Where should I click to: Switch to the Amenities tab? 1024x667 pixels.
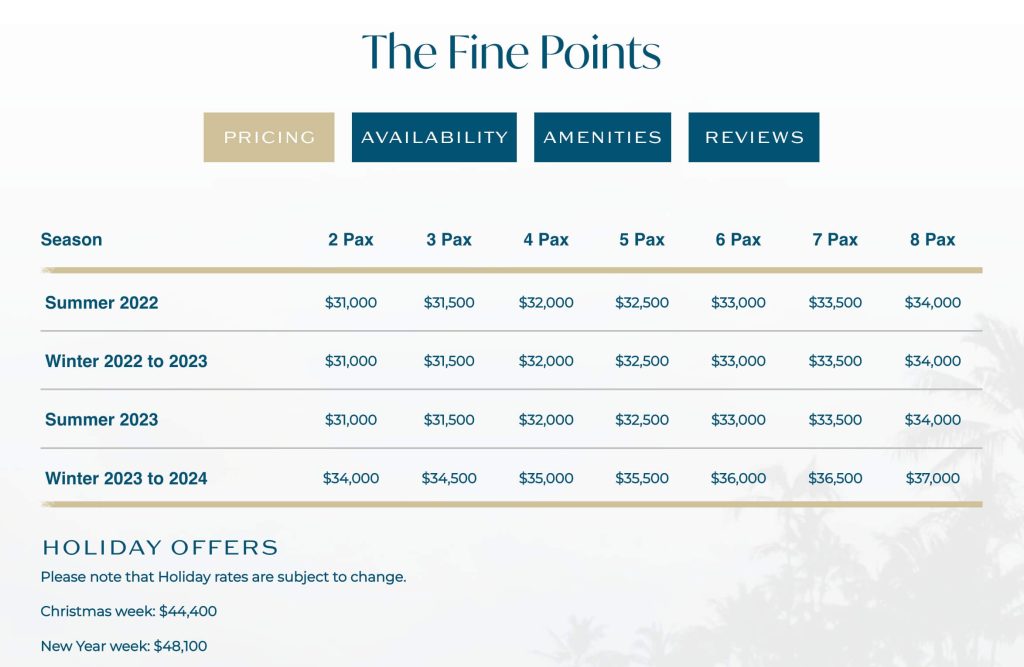602,137
